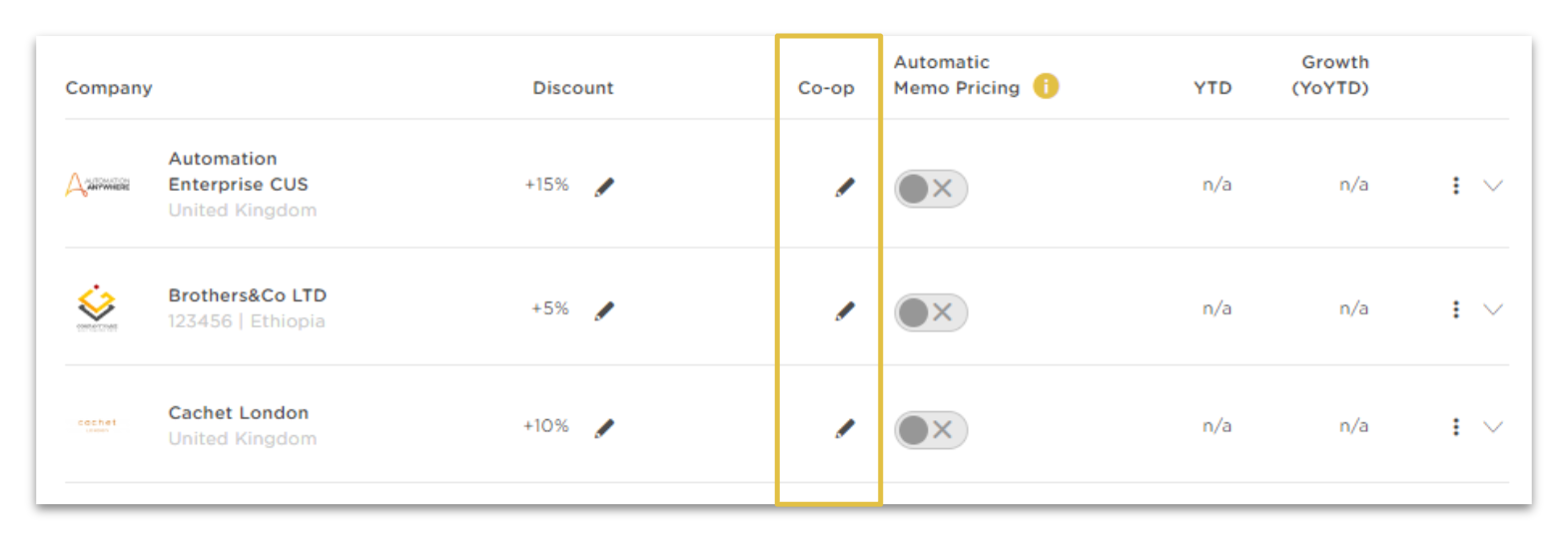Expand Automation Enterprise CUS row chevron
Screen dimensions: 1568x540
[x=1493, y=186]
